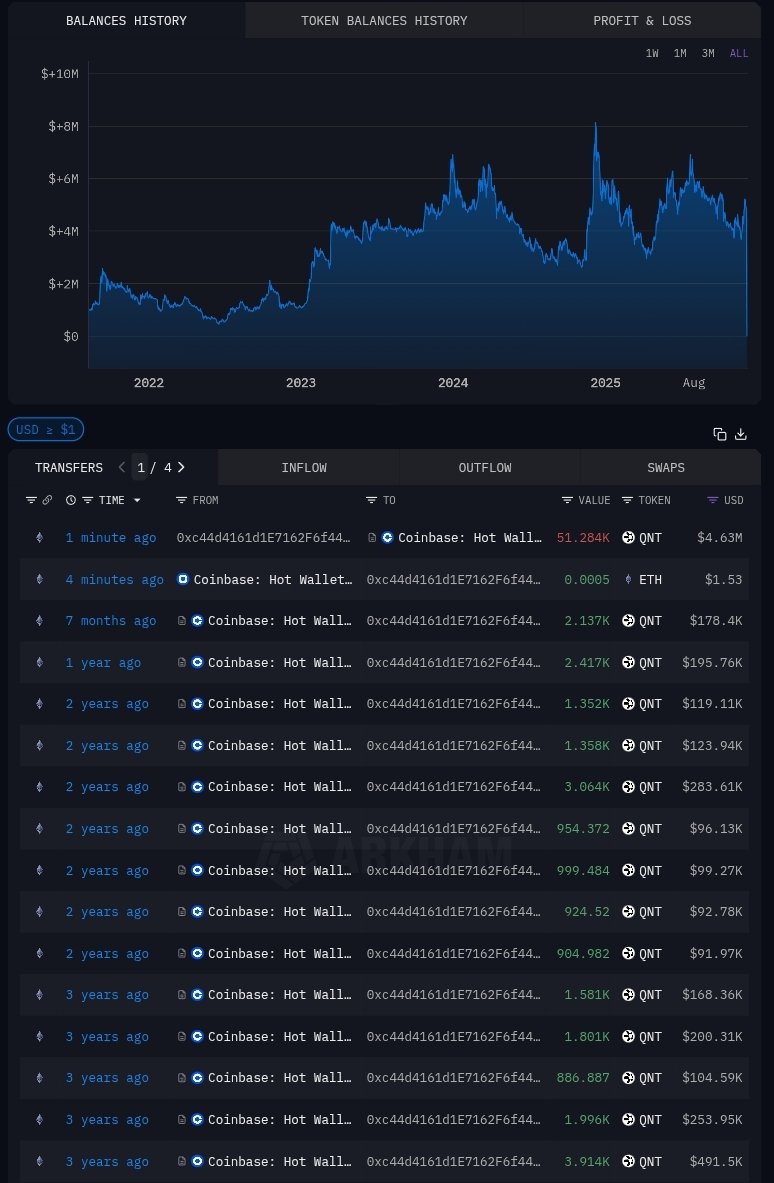Toggle the TIME column sort arrow
774x1183 pixels.
pyautogui.click(x=137, y=500)
